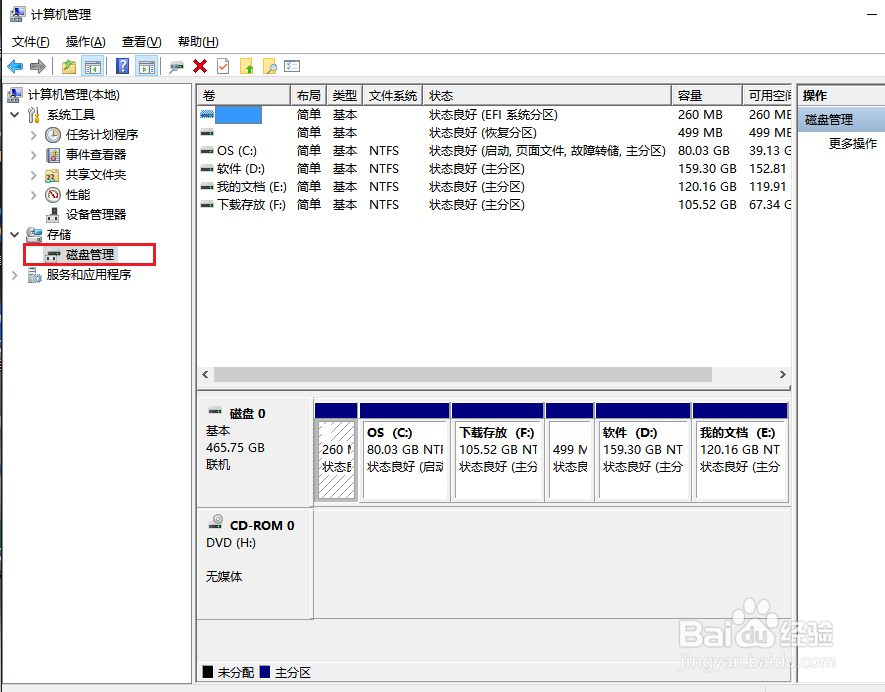Select the 下载存放 (F:) row in volume list

point(494,205)
